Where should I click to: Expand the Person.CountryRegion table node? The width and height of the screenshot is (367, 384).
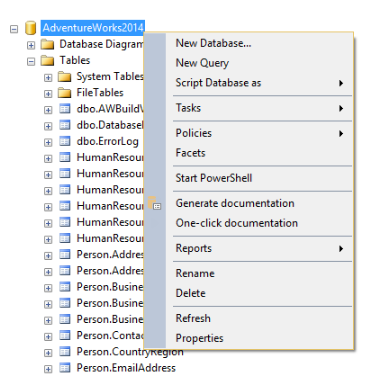coord(48,353)
